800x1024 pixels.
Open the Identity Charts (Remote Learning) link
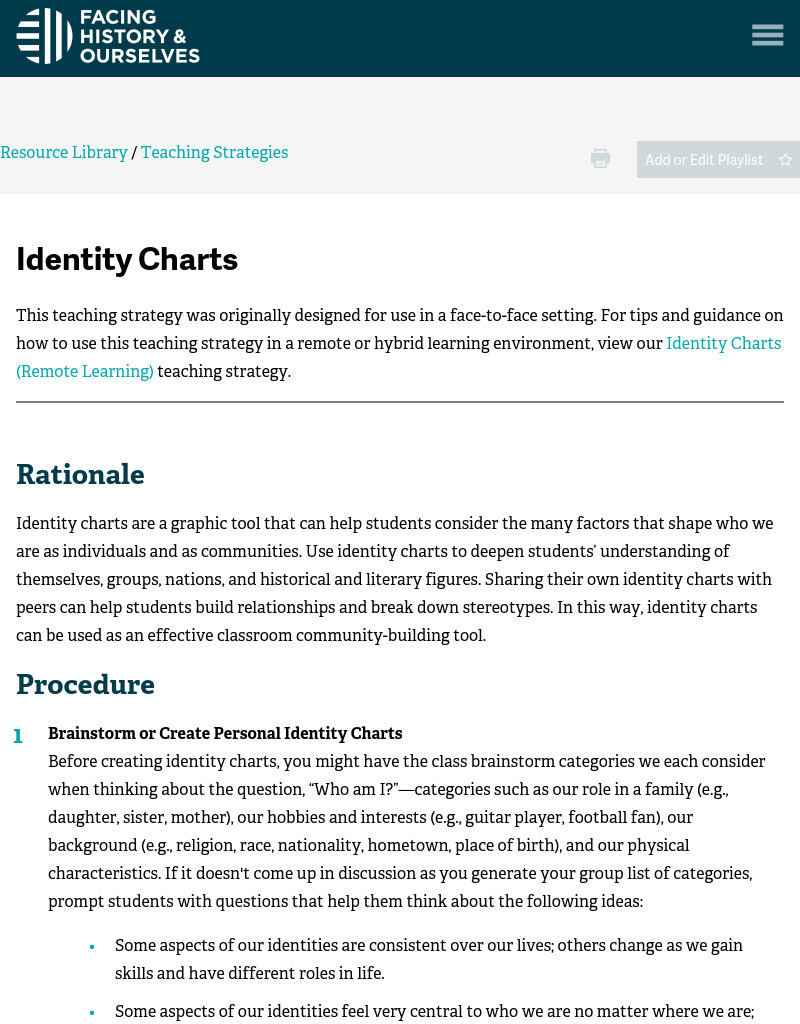pyautogui.click(x=723, y=343)
